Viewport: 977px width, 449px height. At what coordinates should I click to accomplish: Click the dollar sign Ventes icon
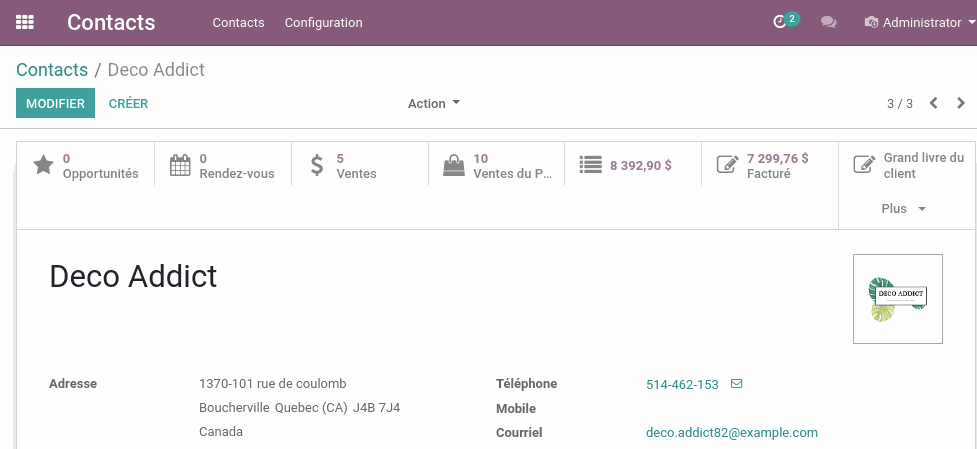317,165
